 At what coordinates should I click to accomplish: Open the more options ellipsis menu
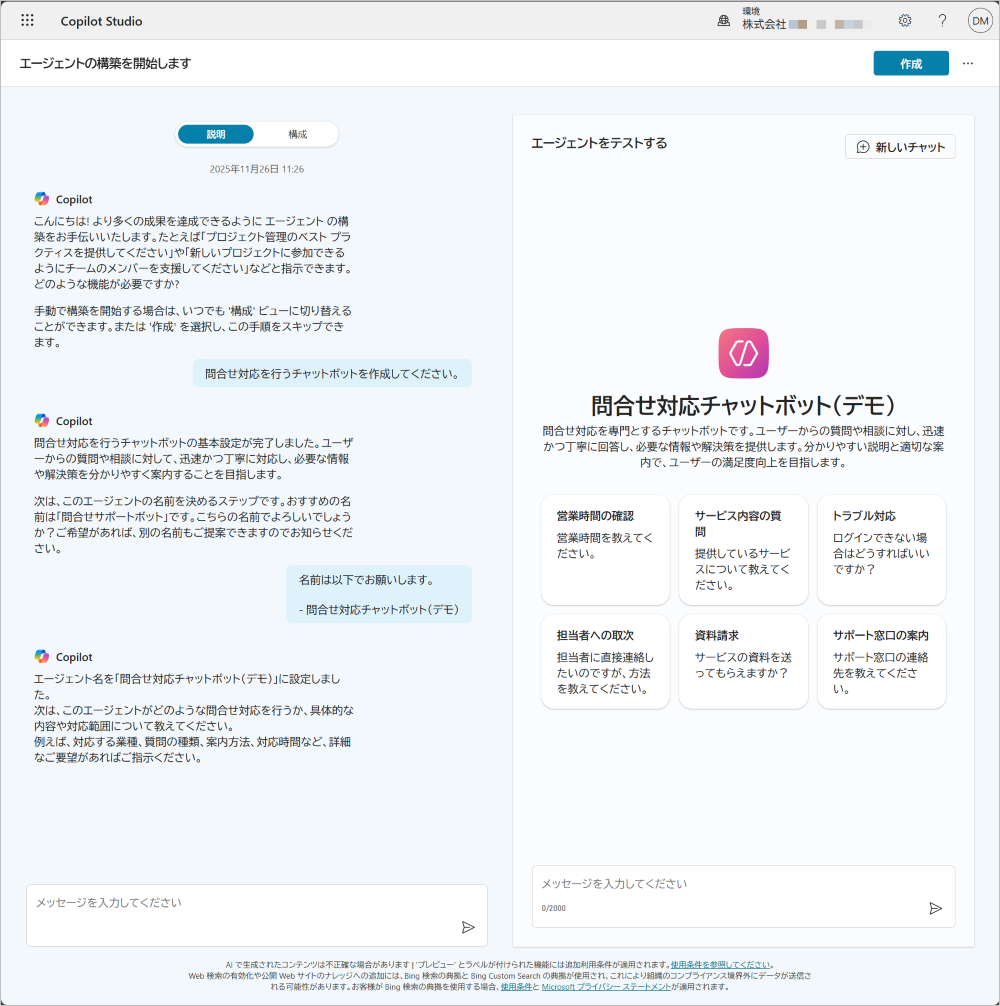[967, 63]
